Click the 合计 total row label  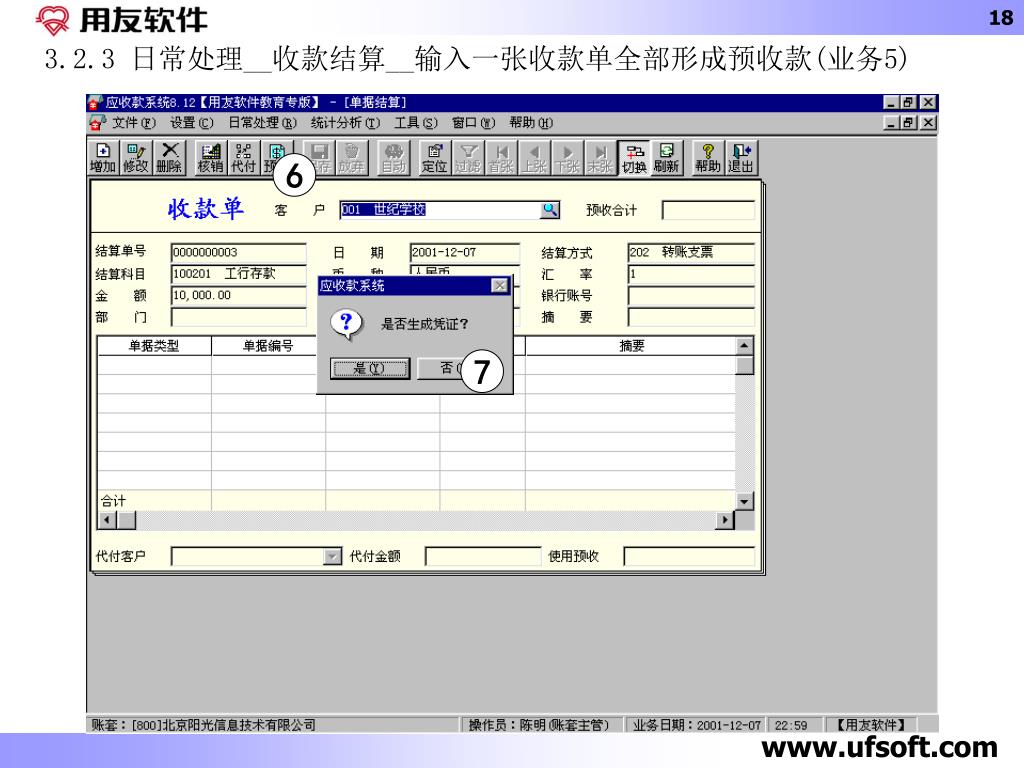114,501
